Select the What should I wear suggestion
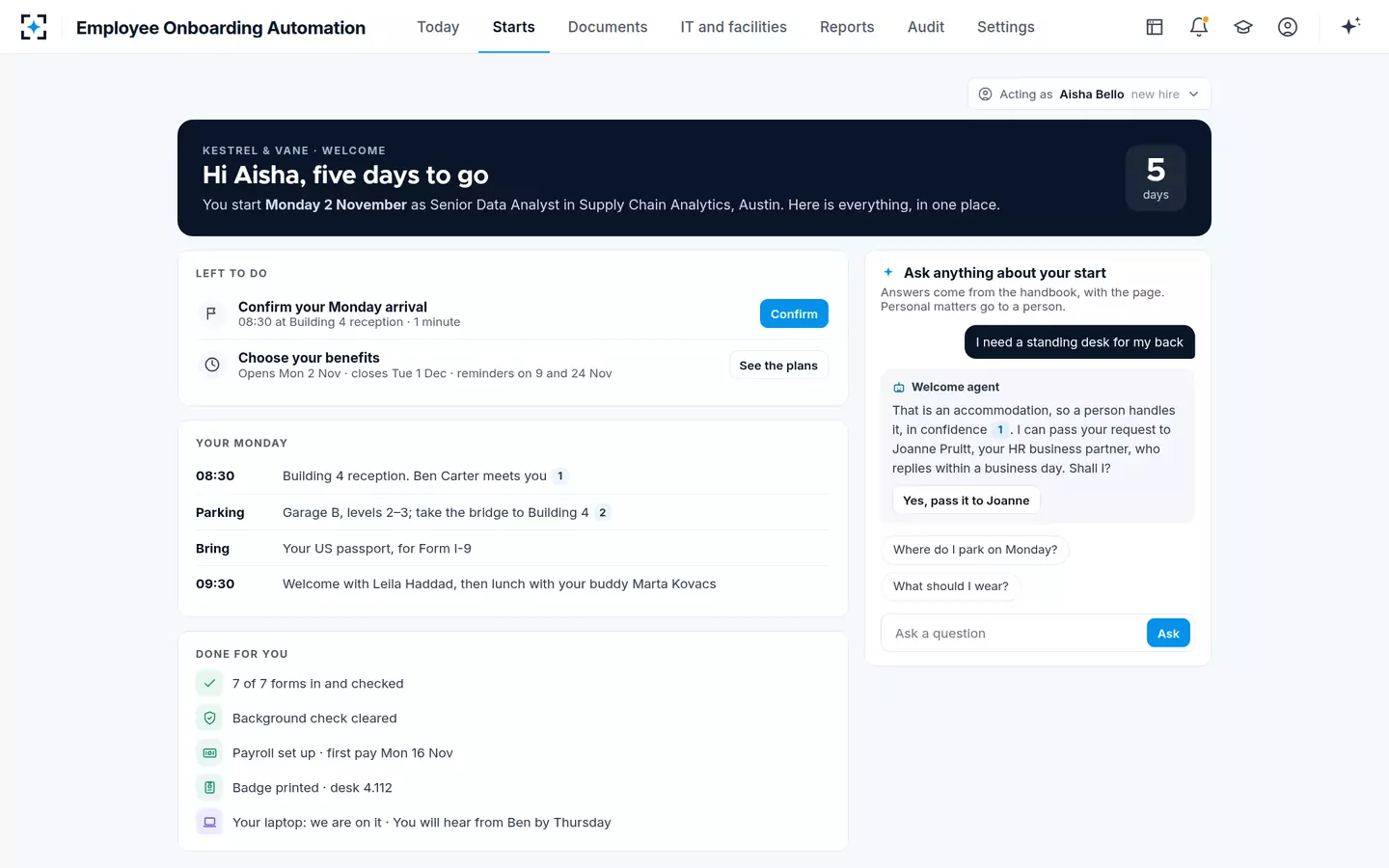This screenshot has height=868, width=1389. 951,586
